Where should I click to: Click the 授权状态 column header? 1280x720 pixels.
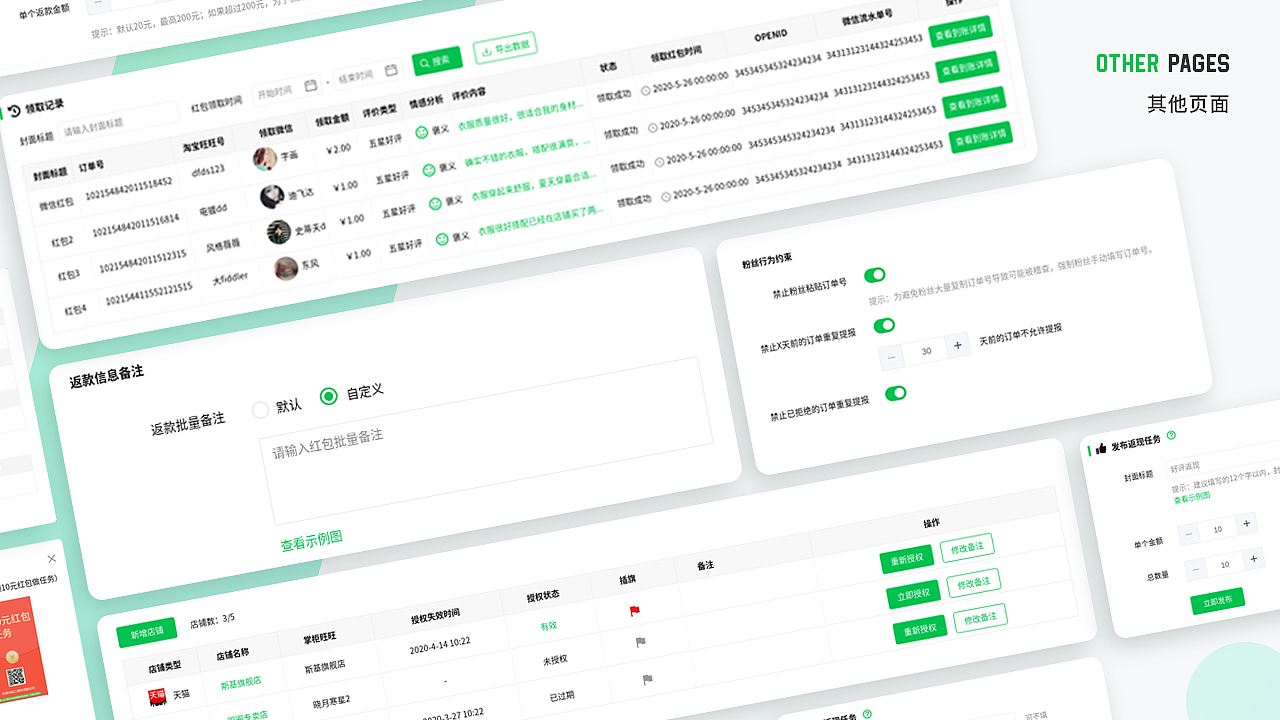tap(543, 594)
